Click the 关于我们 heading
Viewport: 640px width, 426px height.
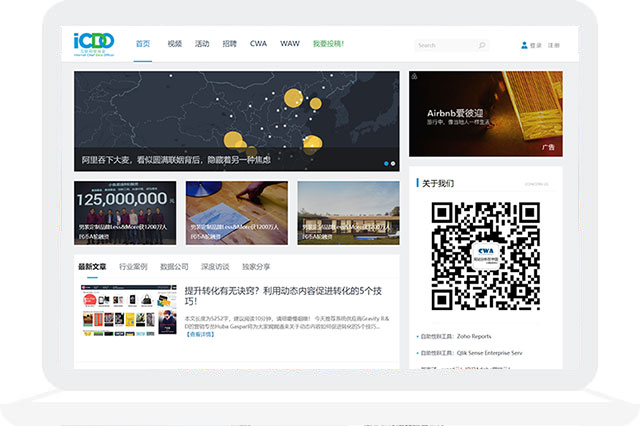coord(438,183)
